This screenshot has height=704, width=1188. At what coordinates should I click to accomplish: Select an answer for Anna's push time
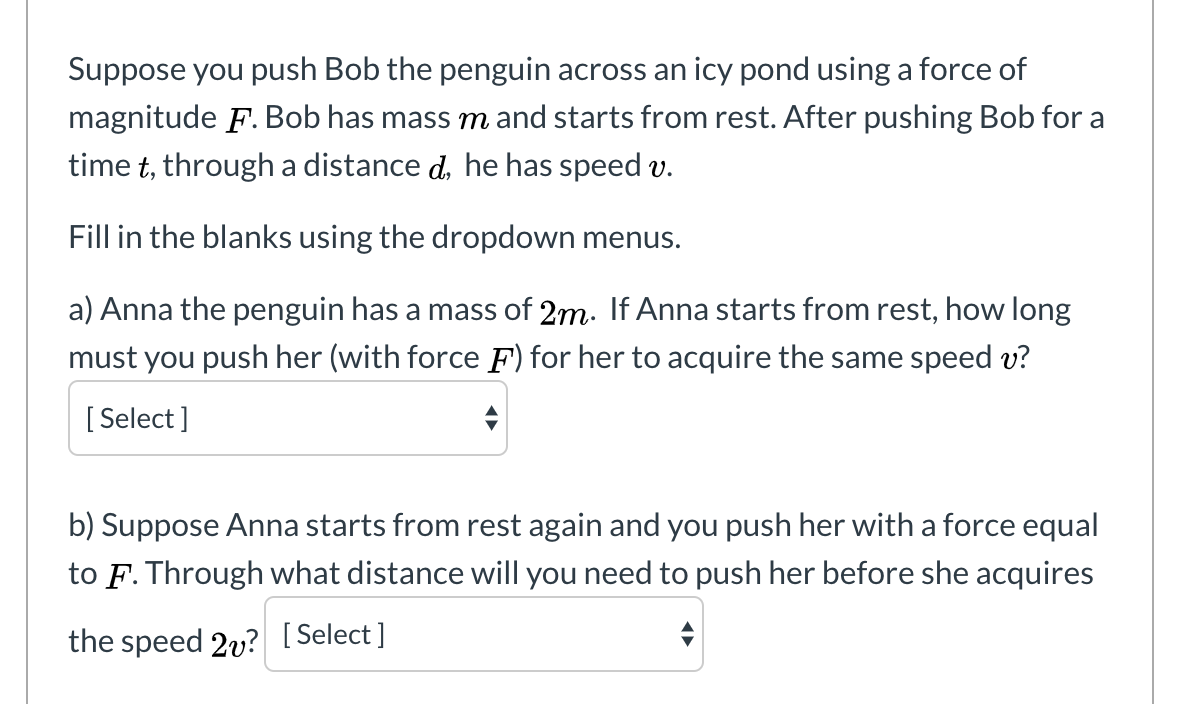click(x=288, y=419)
